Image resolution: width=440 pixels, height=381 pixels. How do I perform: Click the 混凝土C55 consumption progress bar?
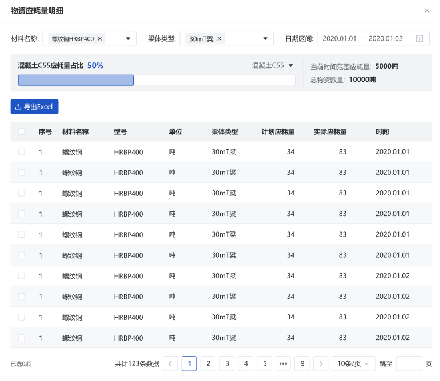point(157,80)
